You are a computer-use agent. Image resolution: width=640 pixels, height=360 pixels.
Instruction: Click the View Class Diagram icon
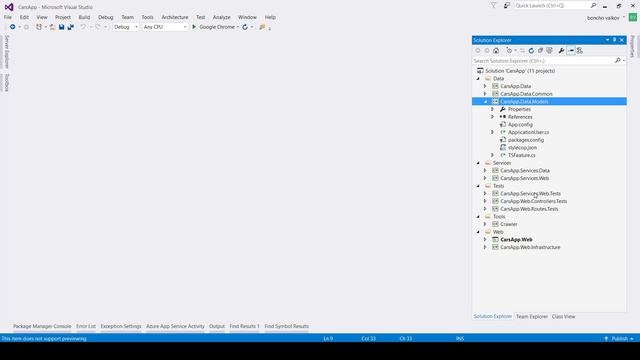[x=580, y=51]
